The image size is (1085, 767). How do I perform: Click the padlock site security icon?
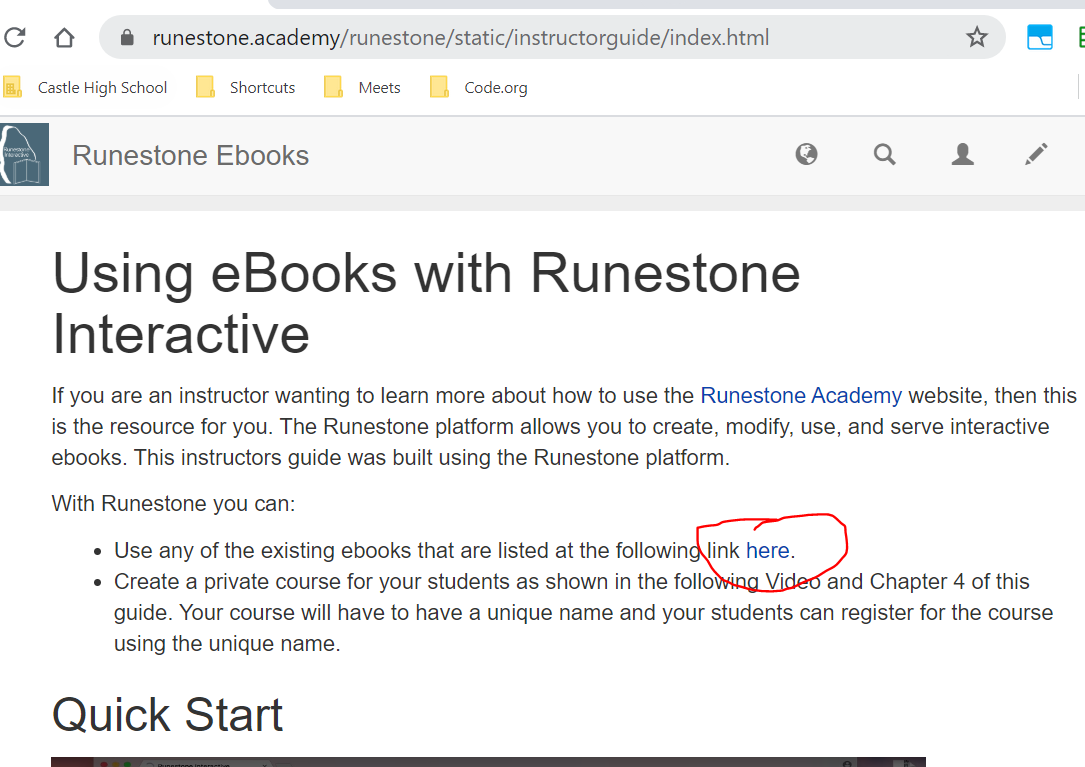click(x=127, y=37)
